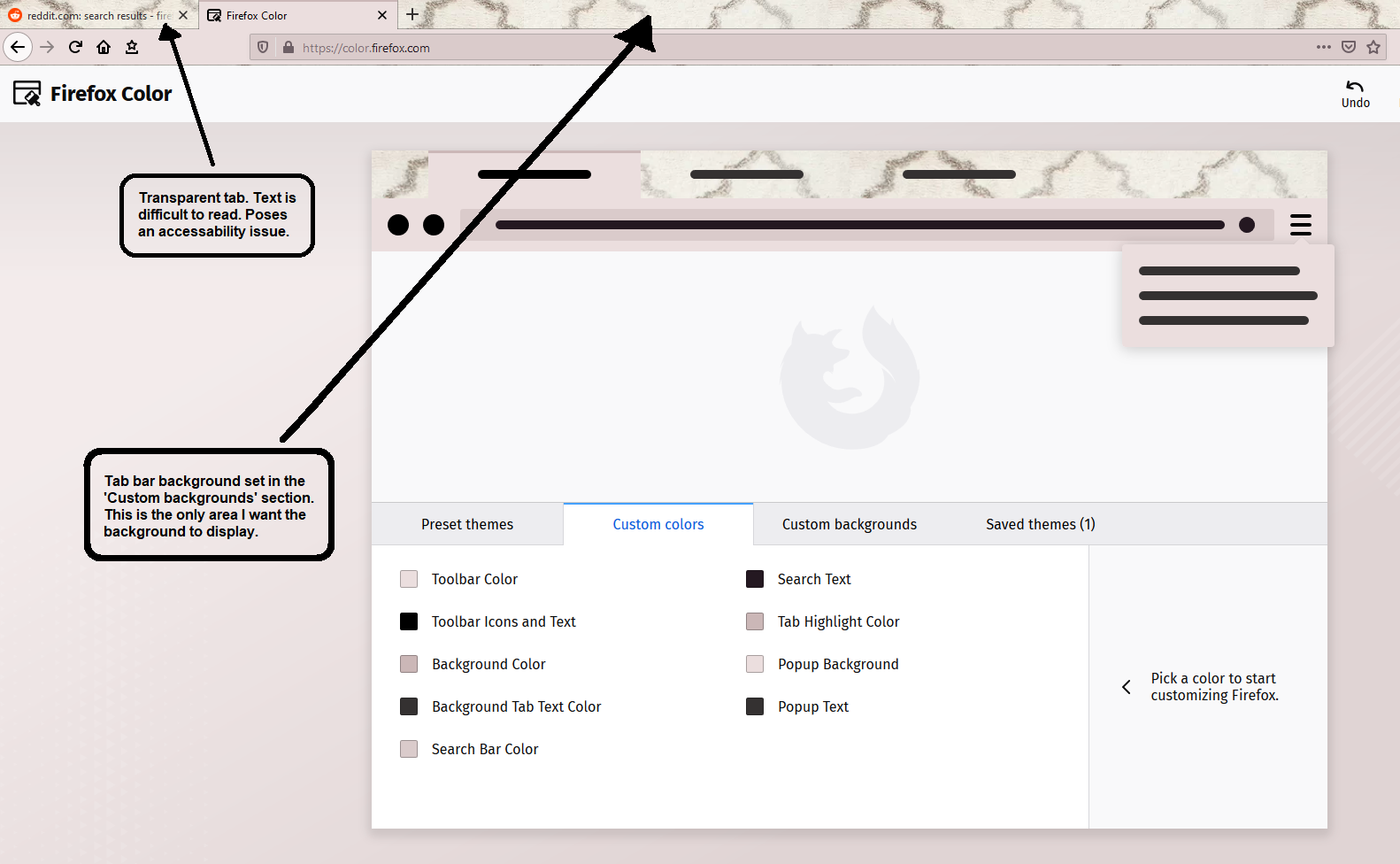The image size is (1400, 864).
Task: Pick the Tab Highlight Color swatch
Action: pos(755,621)
